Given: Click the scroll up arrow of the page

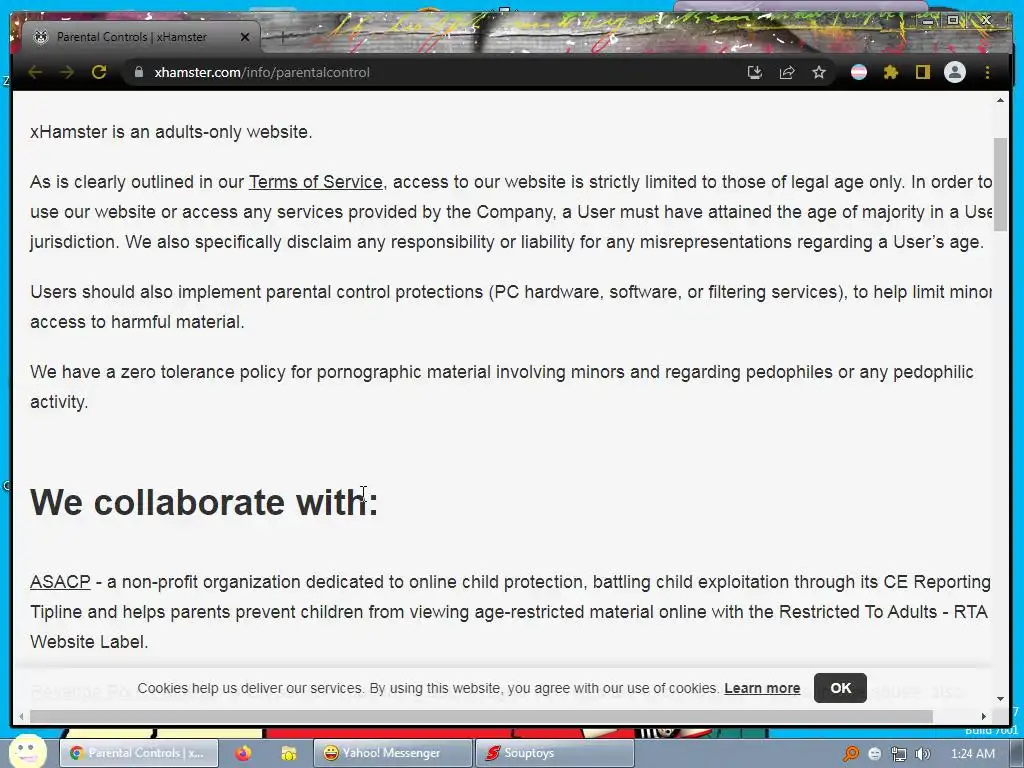Looking at the screenshot, I should (1000, 101).
